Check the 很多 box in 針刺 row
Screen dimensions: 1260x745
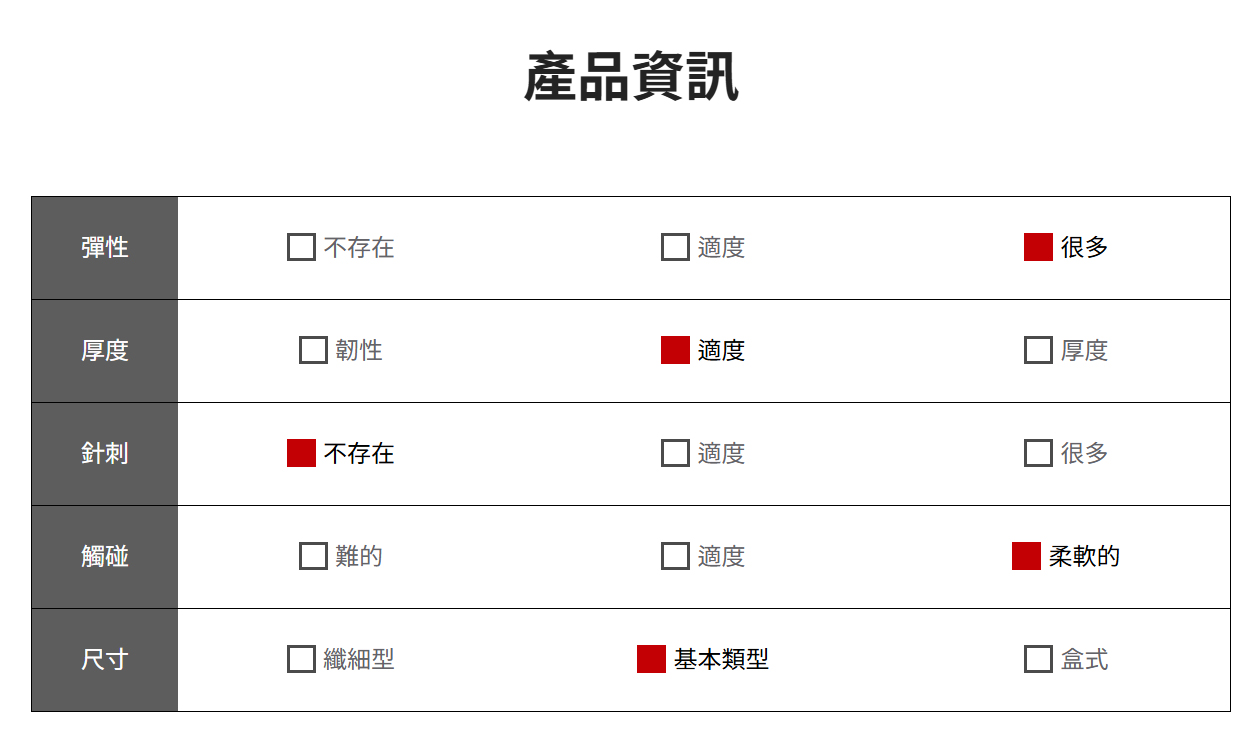[x=1038, y=453]
